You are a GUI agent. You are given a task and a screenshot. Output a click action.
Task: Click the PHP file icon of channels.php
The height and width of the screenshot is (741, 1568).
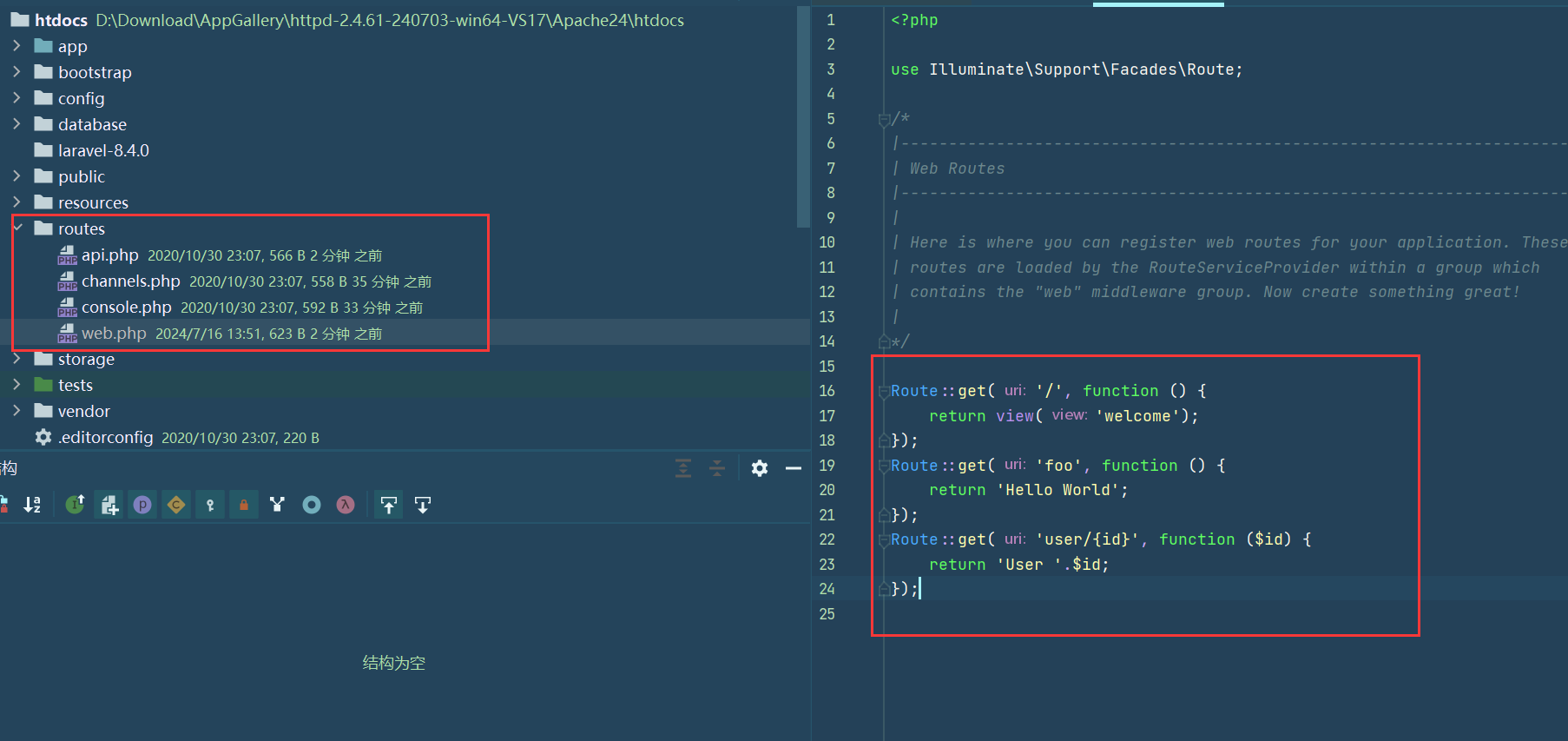68,281
